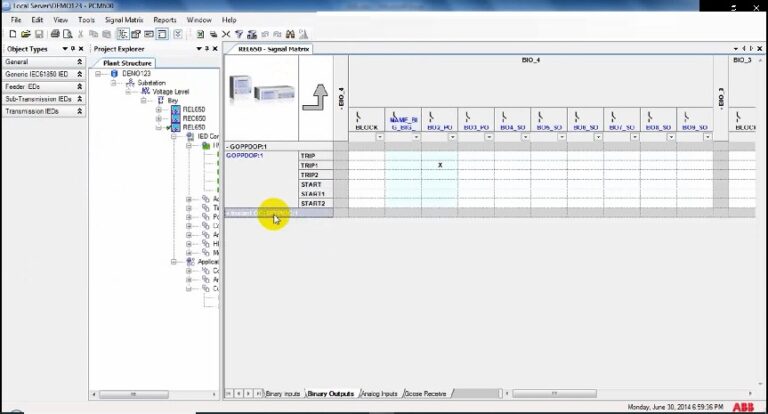
Task: Open the Reports menu
Action: click(x=165, y=20)
